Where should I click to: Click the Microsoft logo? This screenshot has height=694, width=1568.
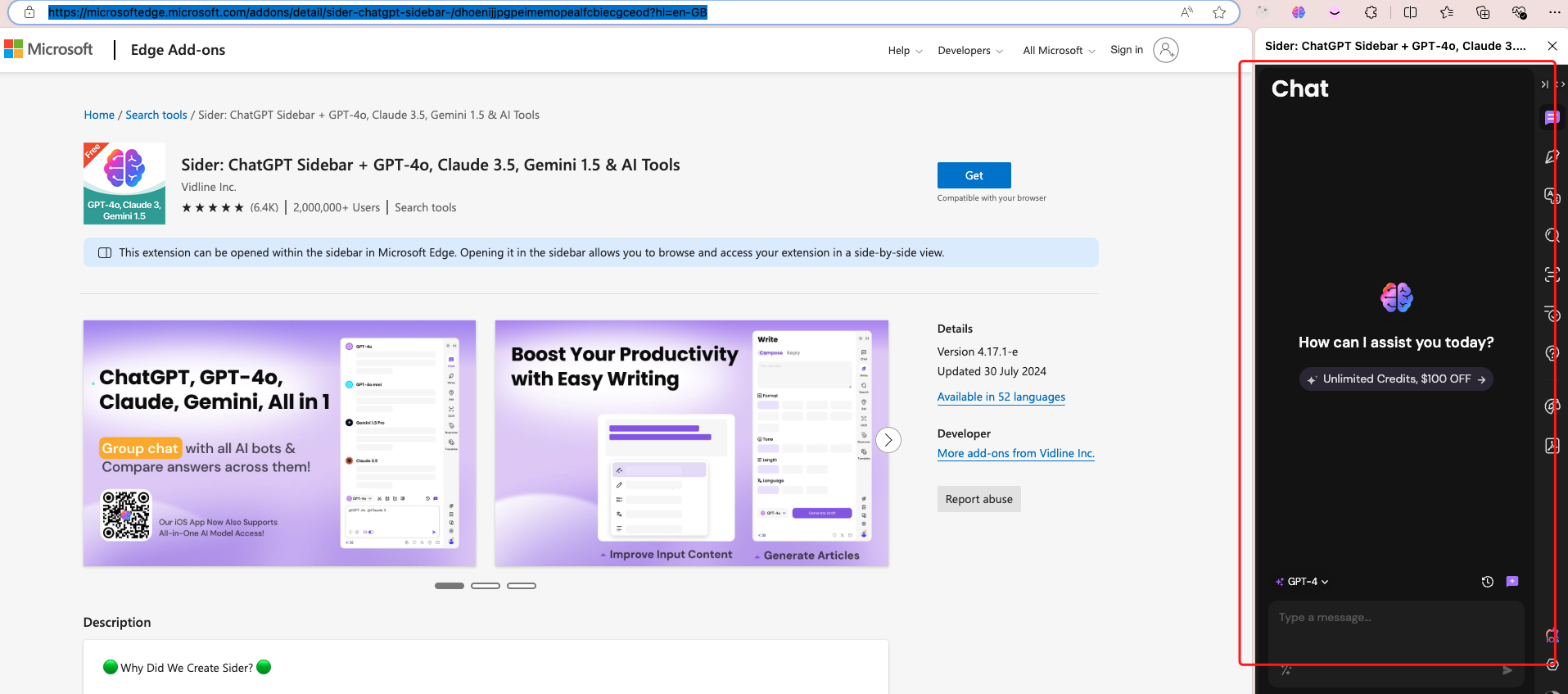[x=48, y=49]
